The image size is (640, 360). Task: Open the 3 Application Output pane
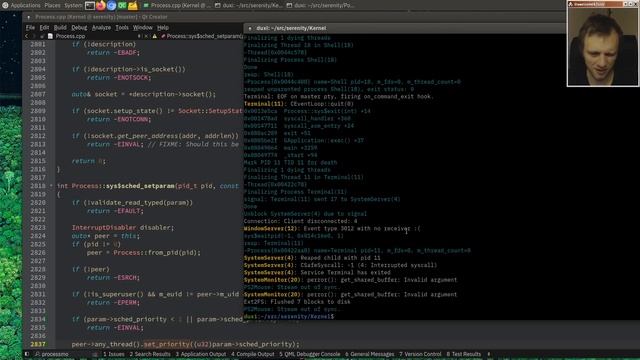(x=201, y=354)
